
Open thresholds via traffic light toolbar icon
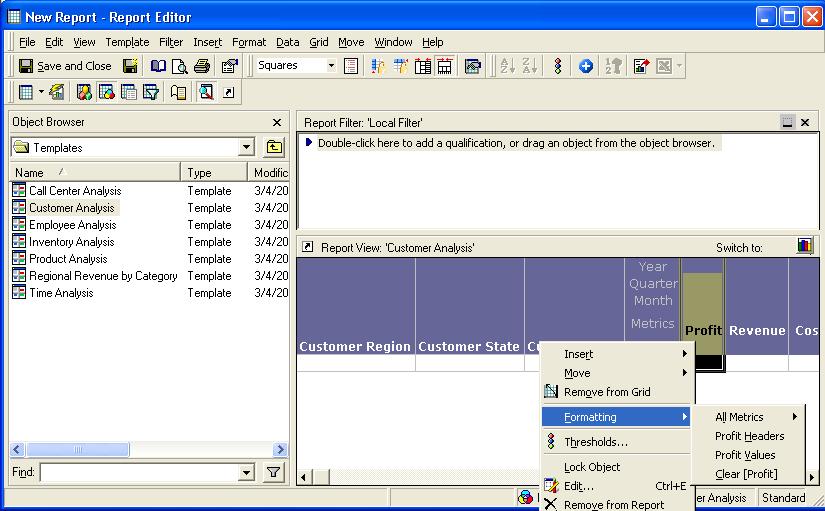(558, 66)
